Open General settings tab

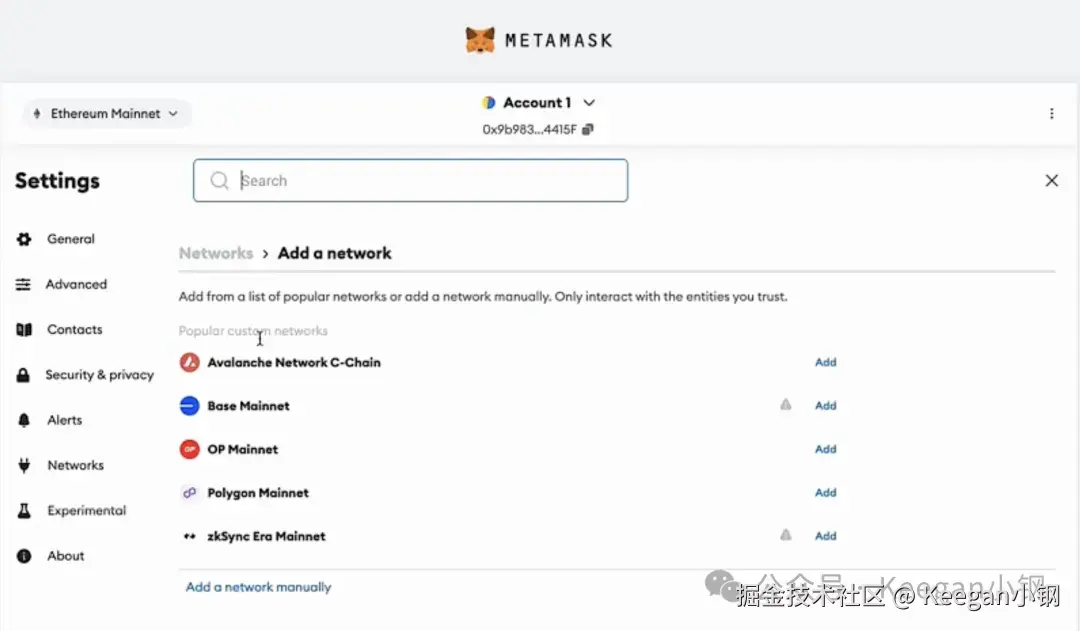70,239
